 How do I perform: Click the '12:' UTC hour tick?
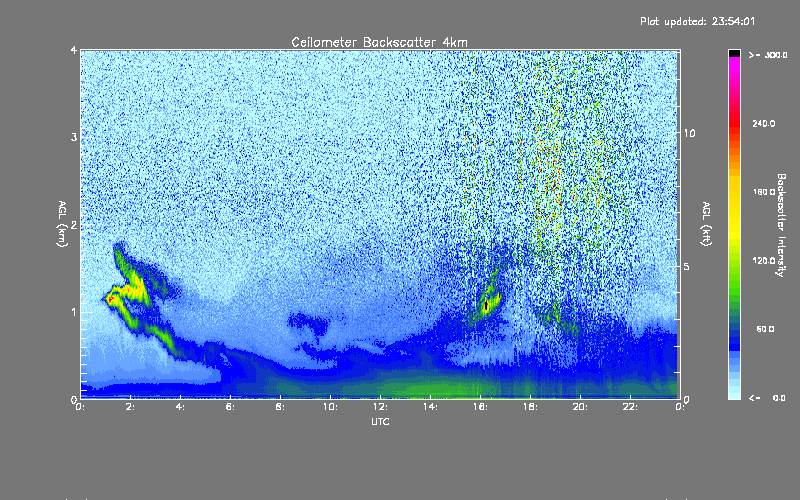click(381, 407)
